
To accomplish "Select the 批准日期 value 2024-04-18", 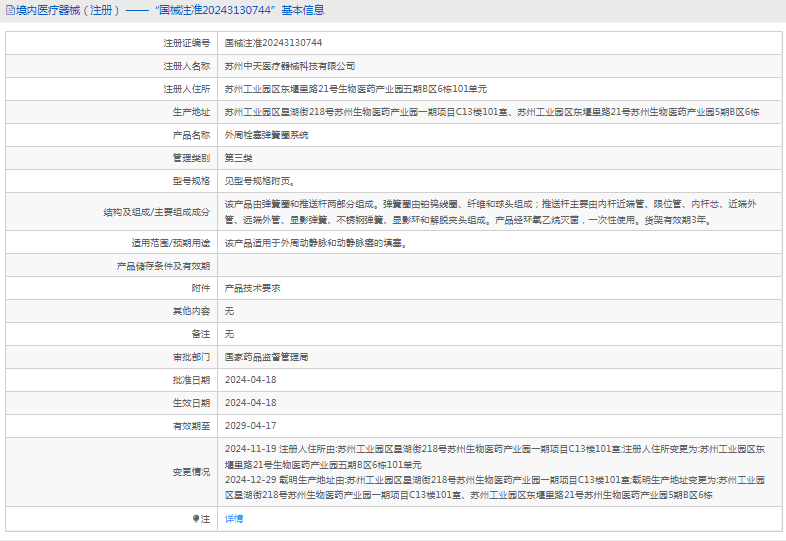I will 251,380.
